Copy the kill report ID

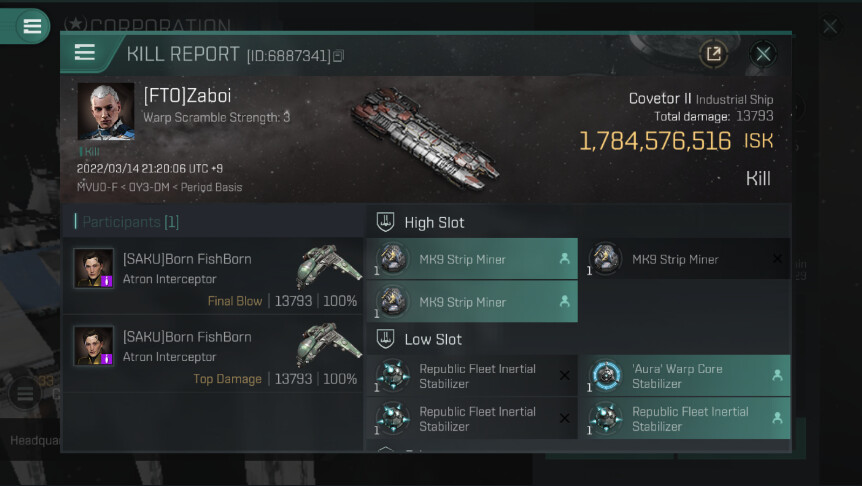pos(338,56)
